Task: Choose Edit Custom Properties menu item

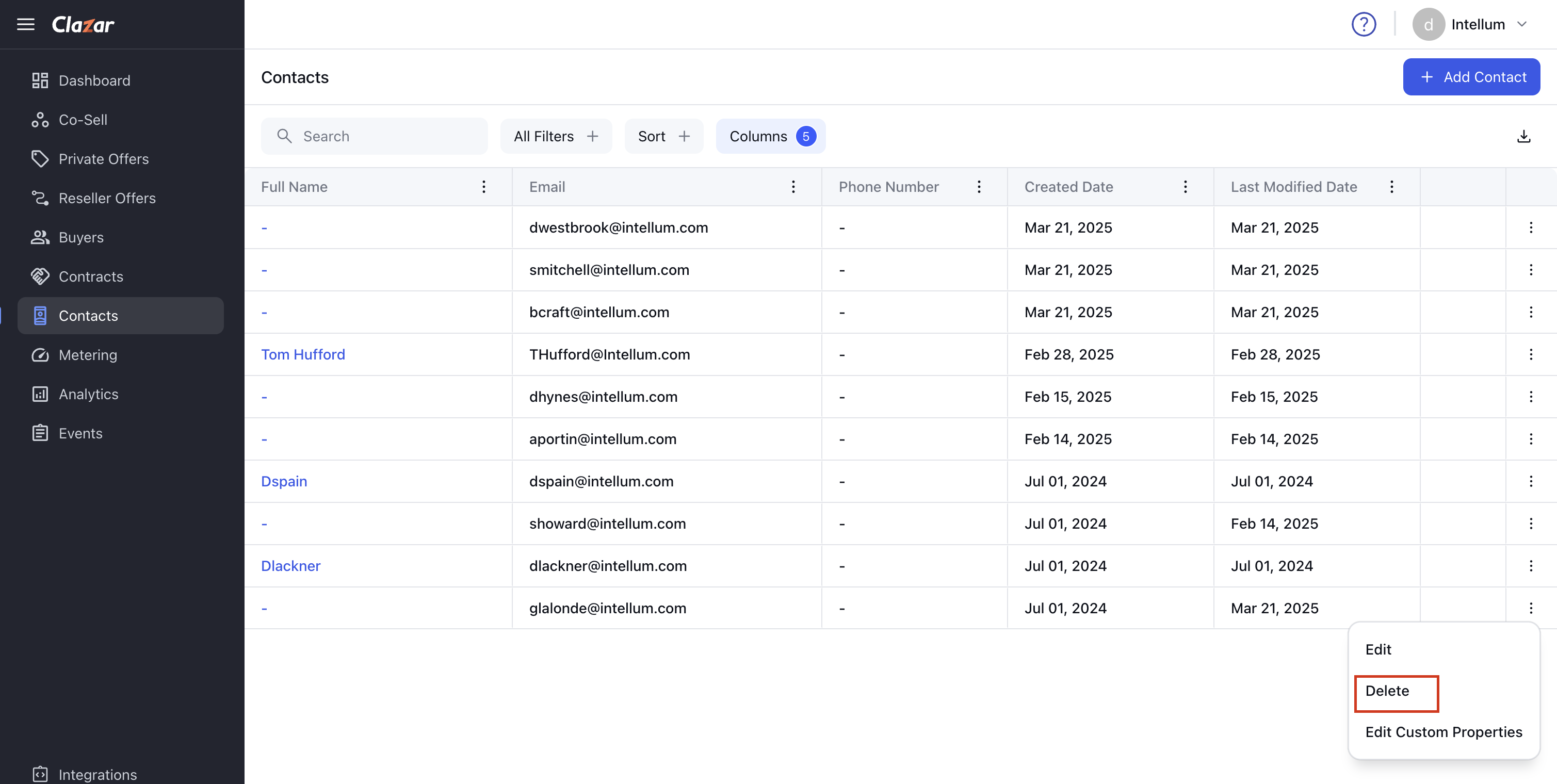Action: click(1444, 732)
